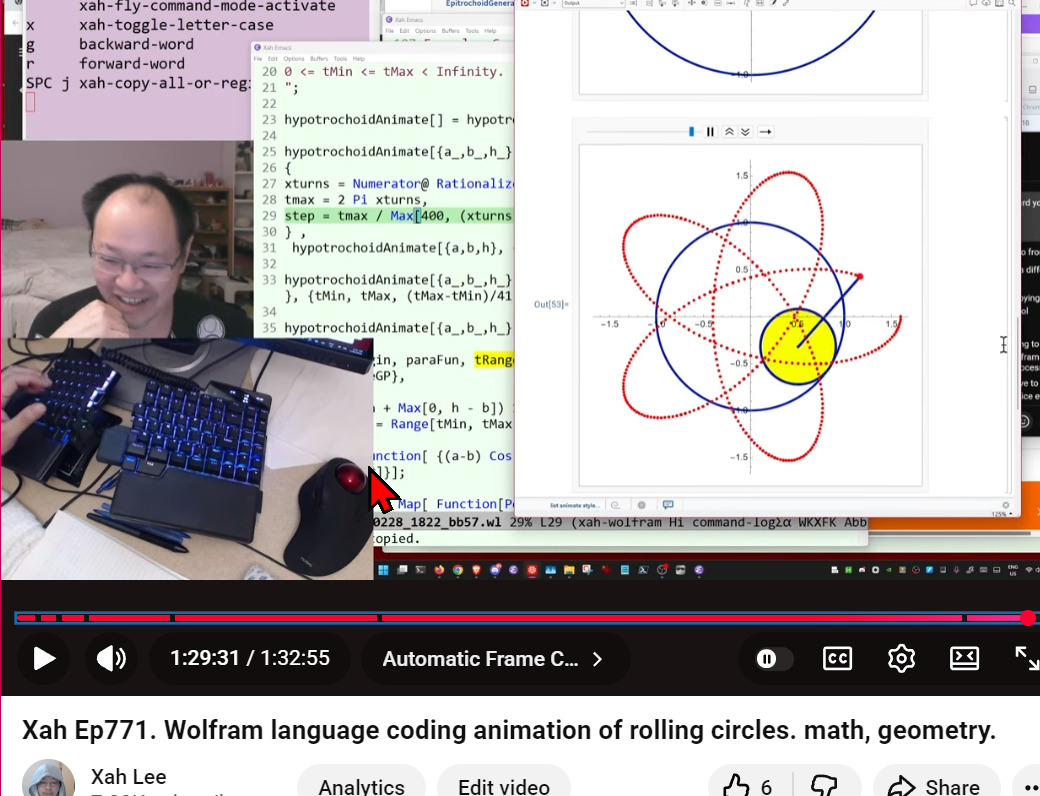Expand the Automatic Frame chapter list
The width and height of the screenshot is (1040, 796).
493,659
